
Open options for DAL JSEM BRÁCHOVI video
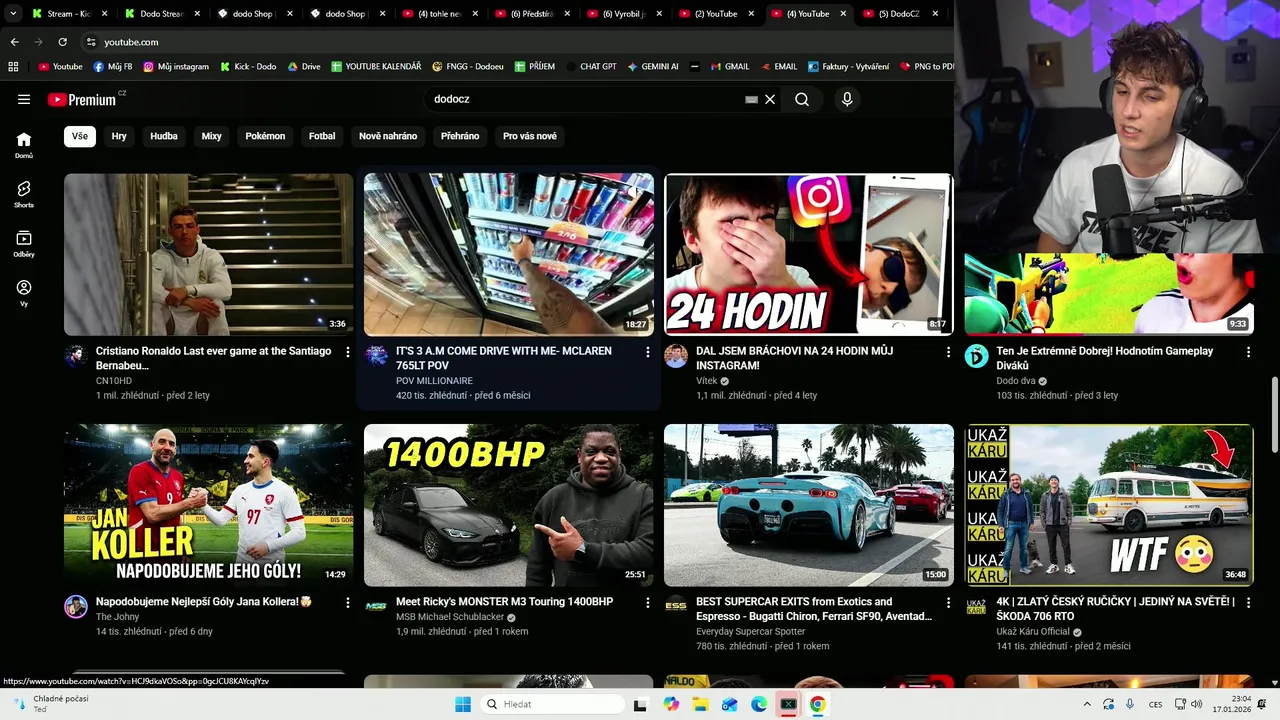948,352
